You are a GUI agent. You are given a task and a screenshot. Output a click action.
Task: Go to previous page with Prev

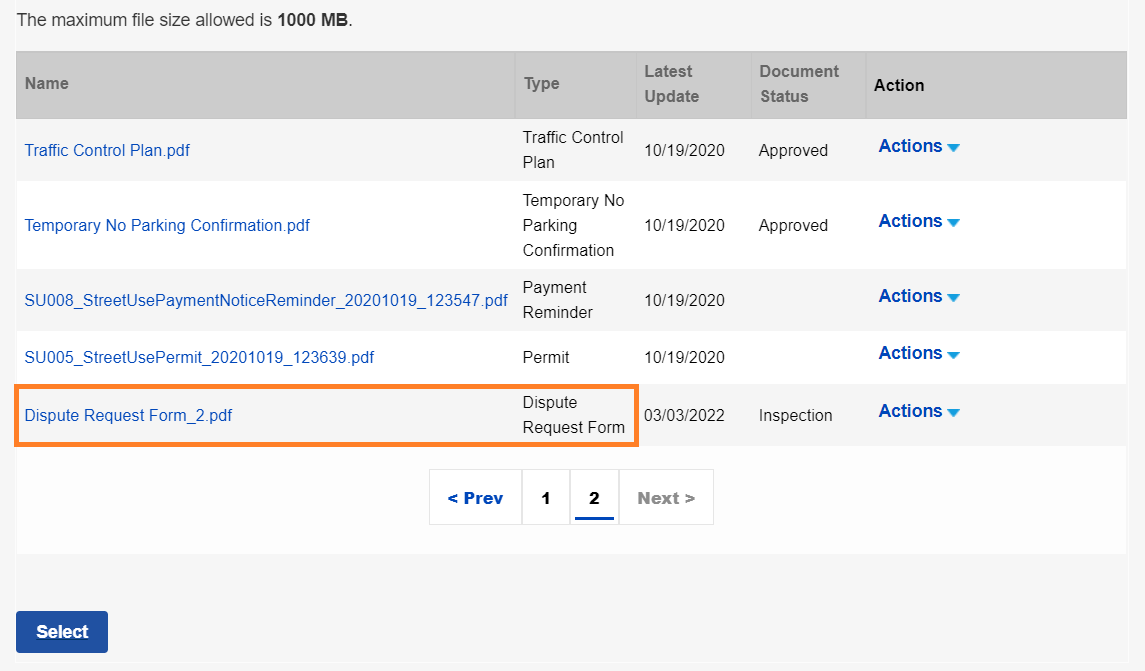coord(475,498)
